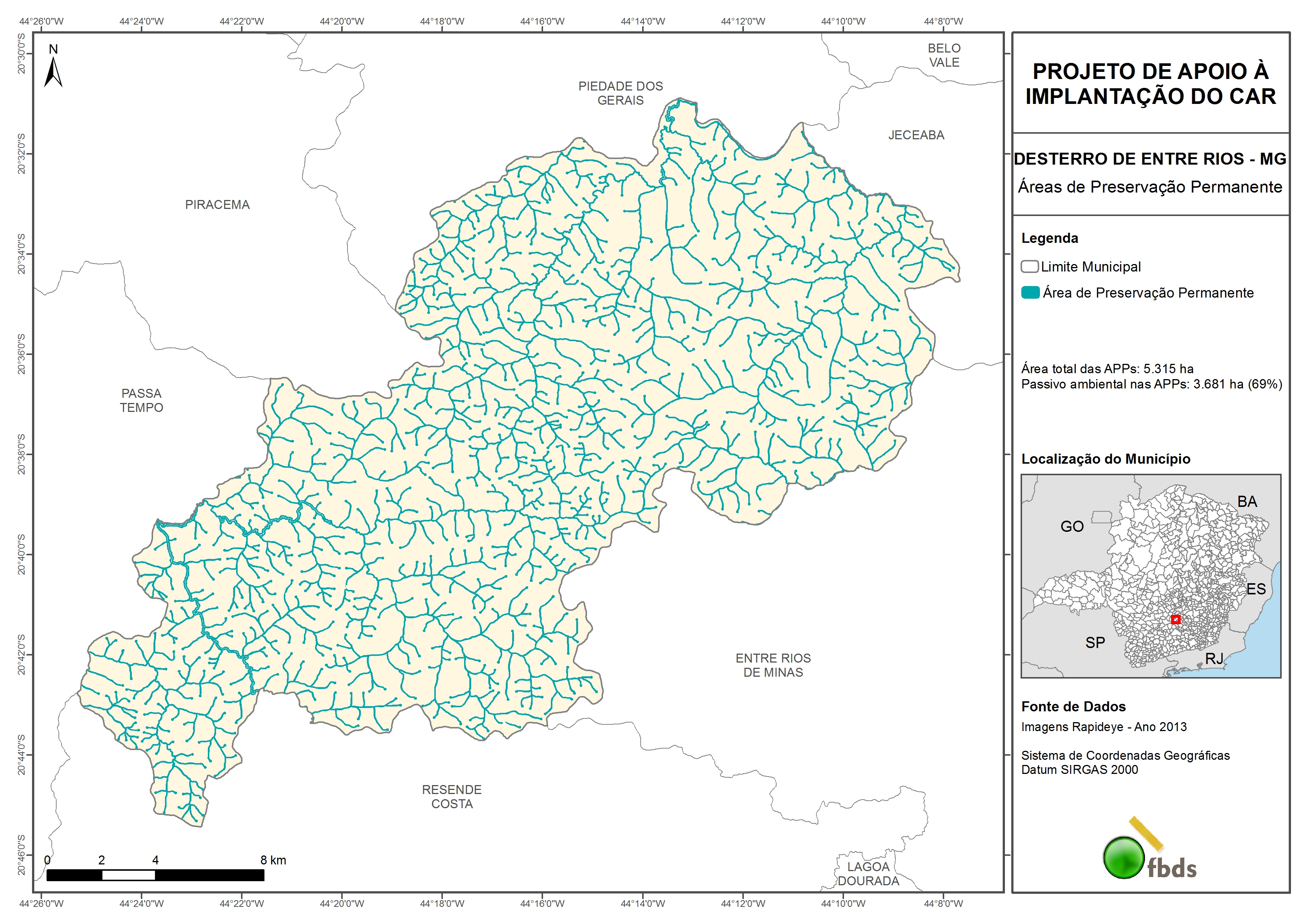Click the red municipality marker on locator map

click(1176, 619)
